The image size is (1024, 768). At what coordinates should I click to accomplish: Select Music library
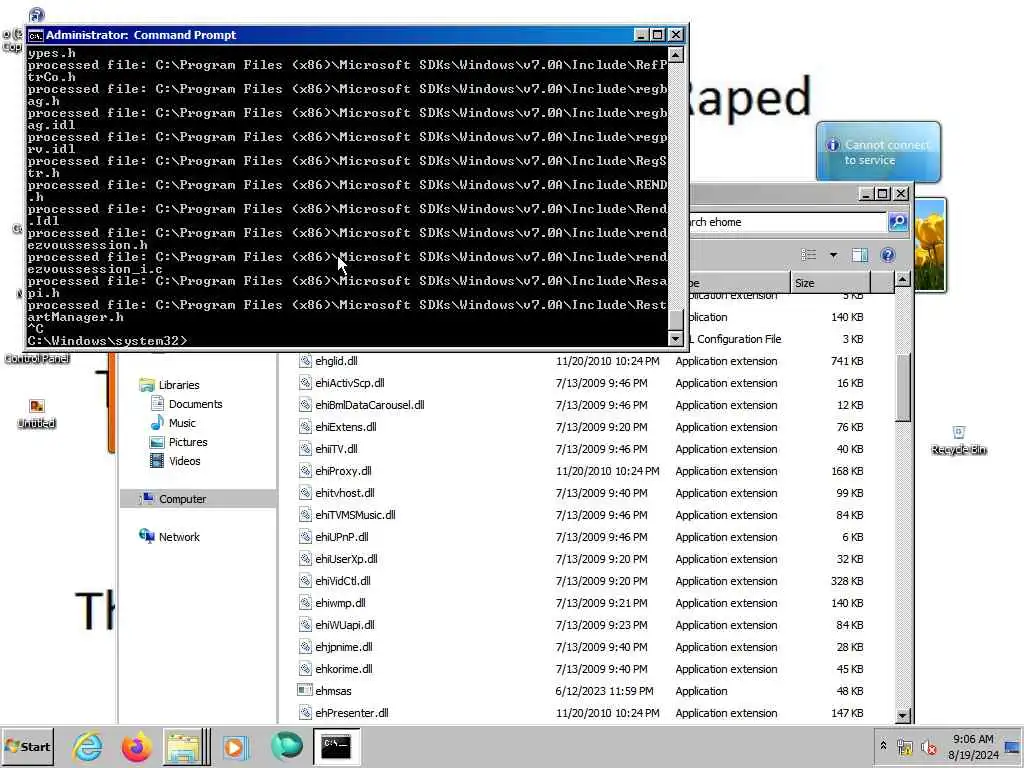pyautogui.click(x=182, y=423)
